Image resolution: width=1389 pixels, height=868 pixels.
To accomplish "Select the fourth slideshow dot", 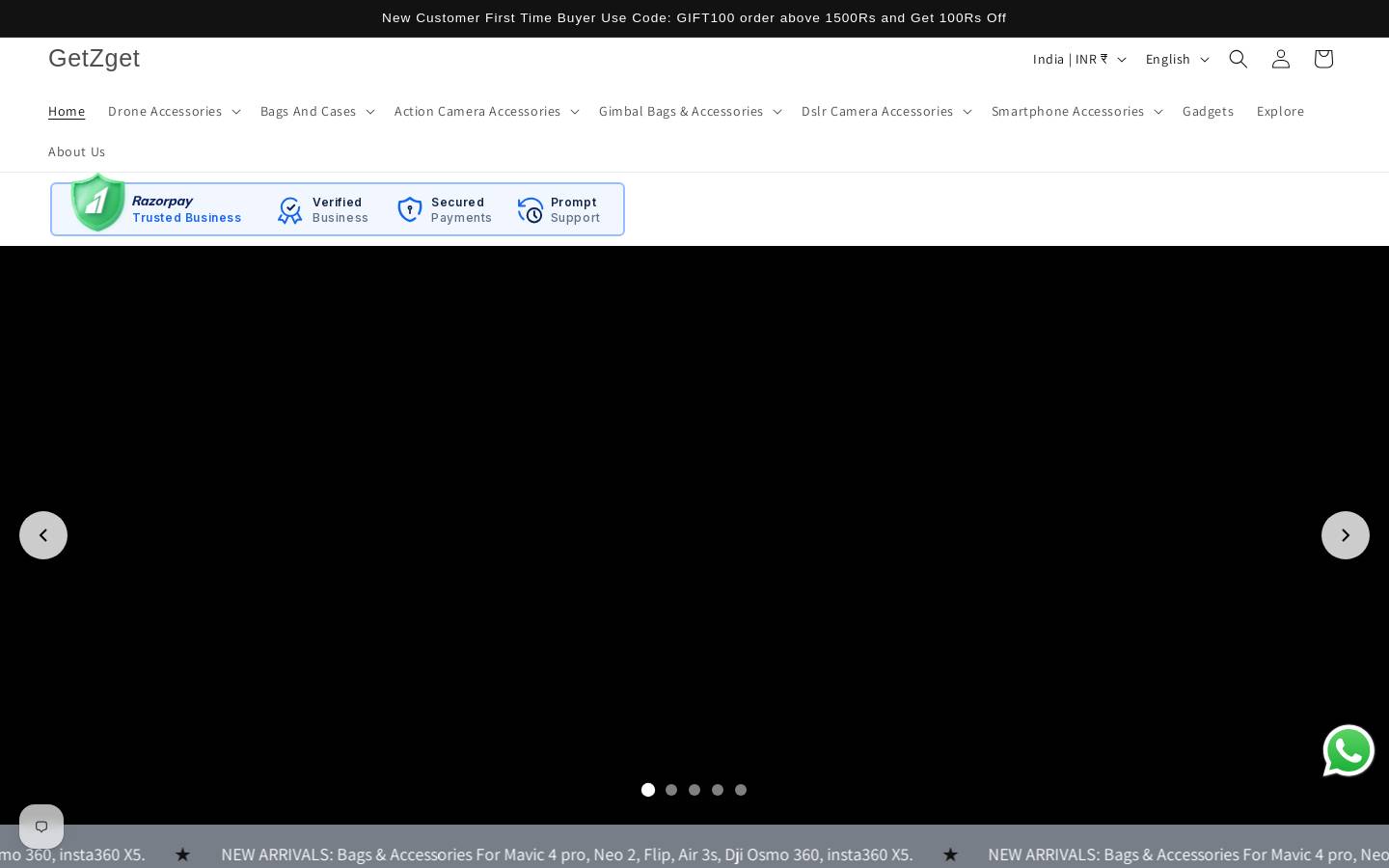I will pyautogui.click(x=718, y=790).
